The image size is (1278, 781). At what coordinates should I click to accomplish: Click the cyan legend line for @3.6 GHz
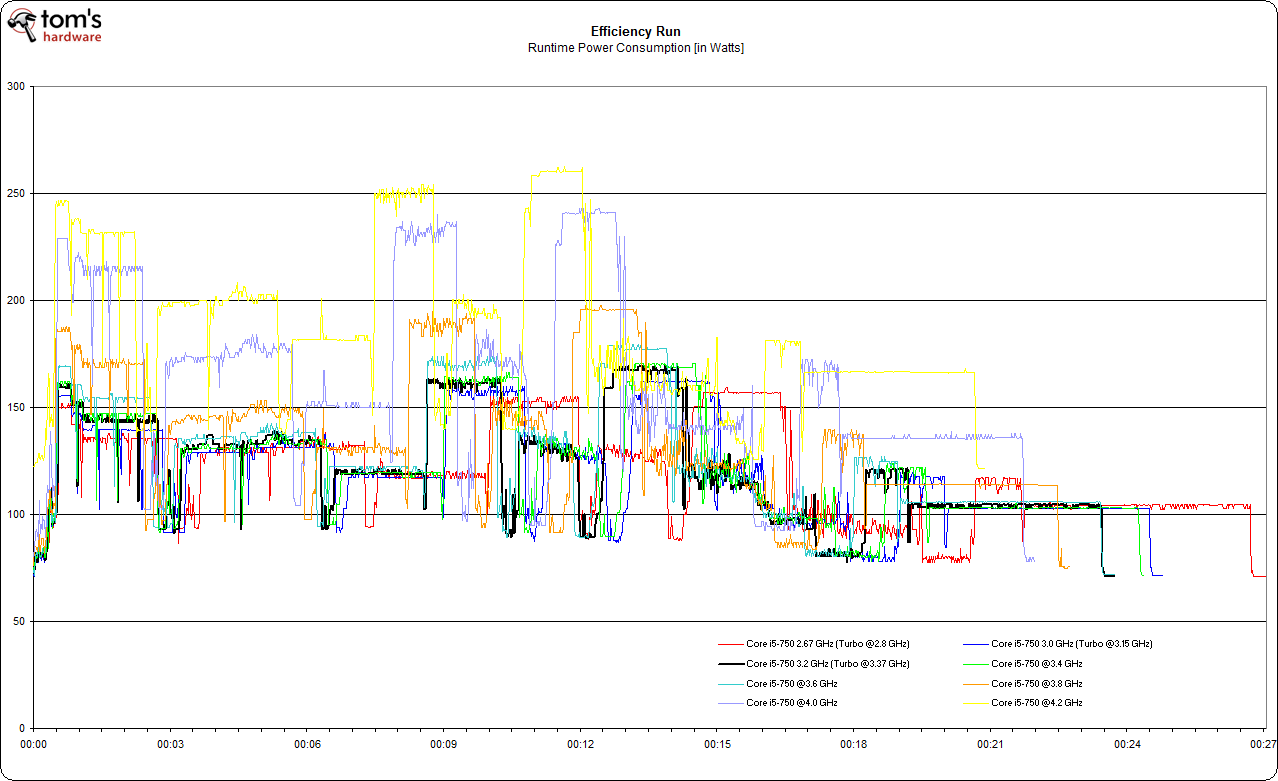pos(730,684)
